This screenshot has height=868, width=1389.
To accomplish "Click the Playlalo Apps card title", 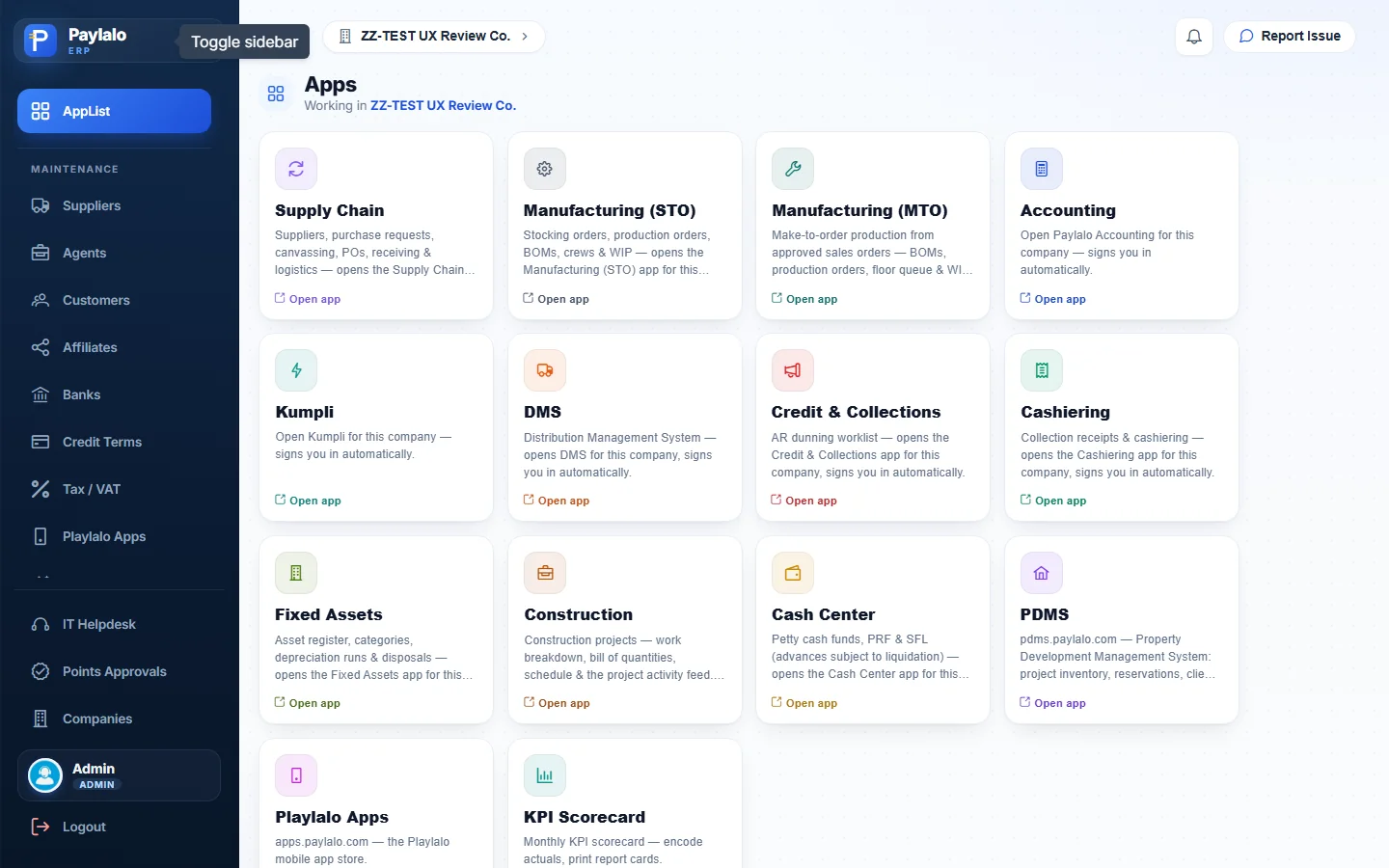I will 332,817.
